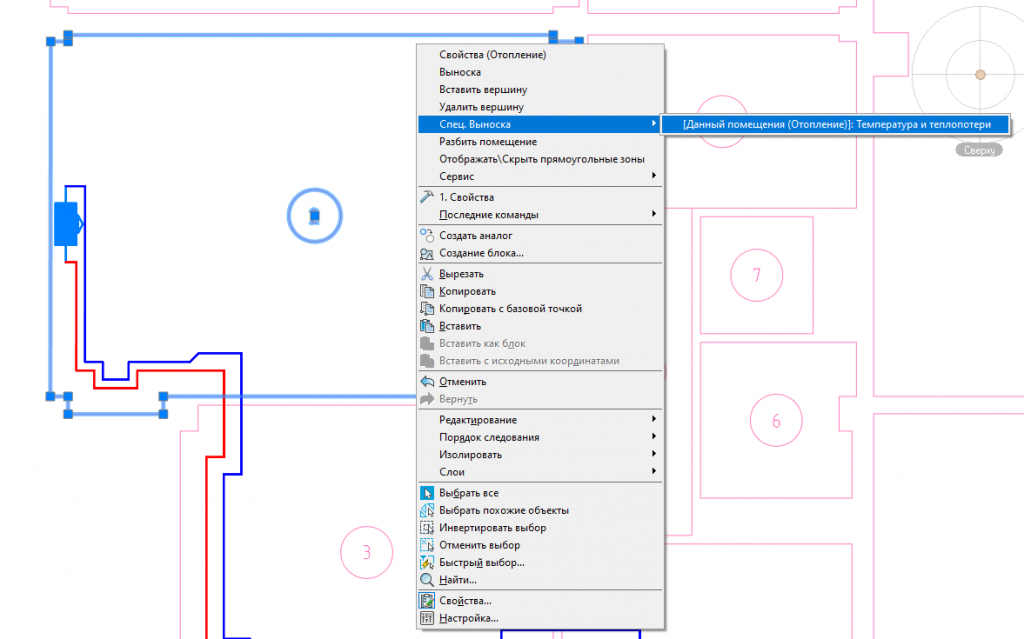Select room marker circle 6
The width and height of the screenshot is (1024, 639).
tap(776, 420)
